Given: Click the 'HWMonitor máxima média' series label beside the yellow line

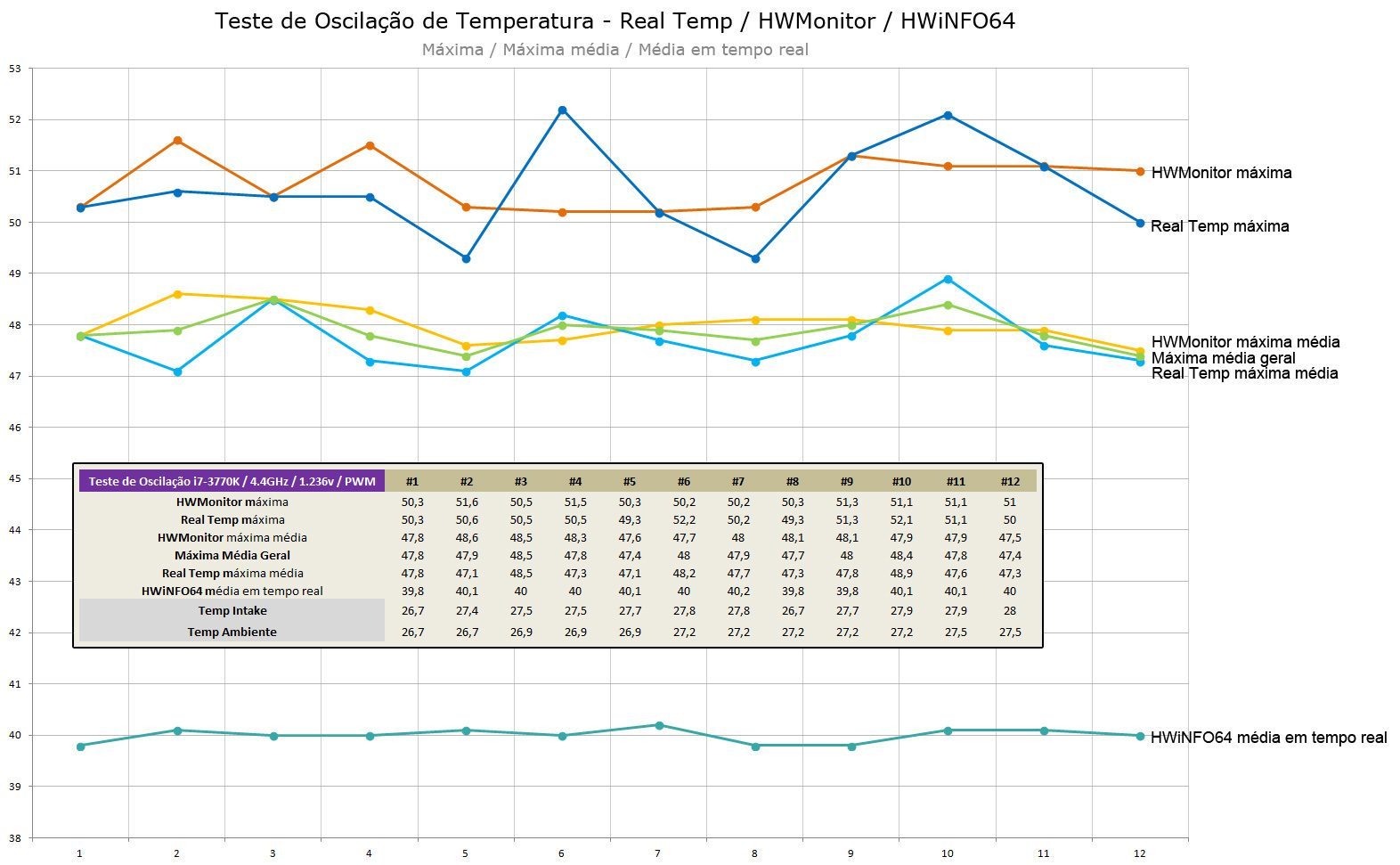Looking at the screenshot, I should coord(1245,342).
